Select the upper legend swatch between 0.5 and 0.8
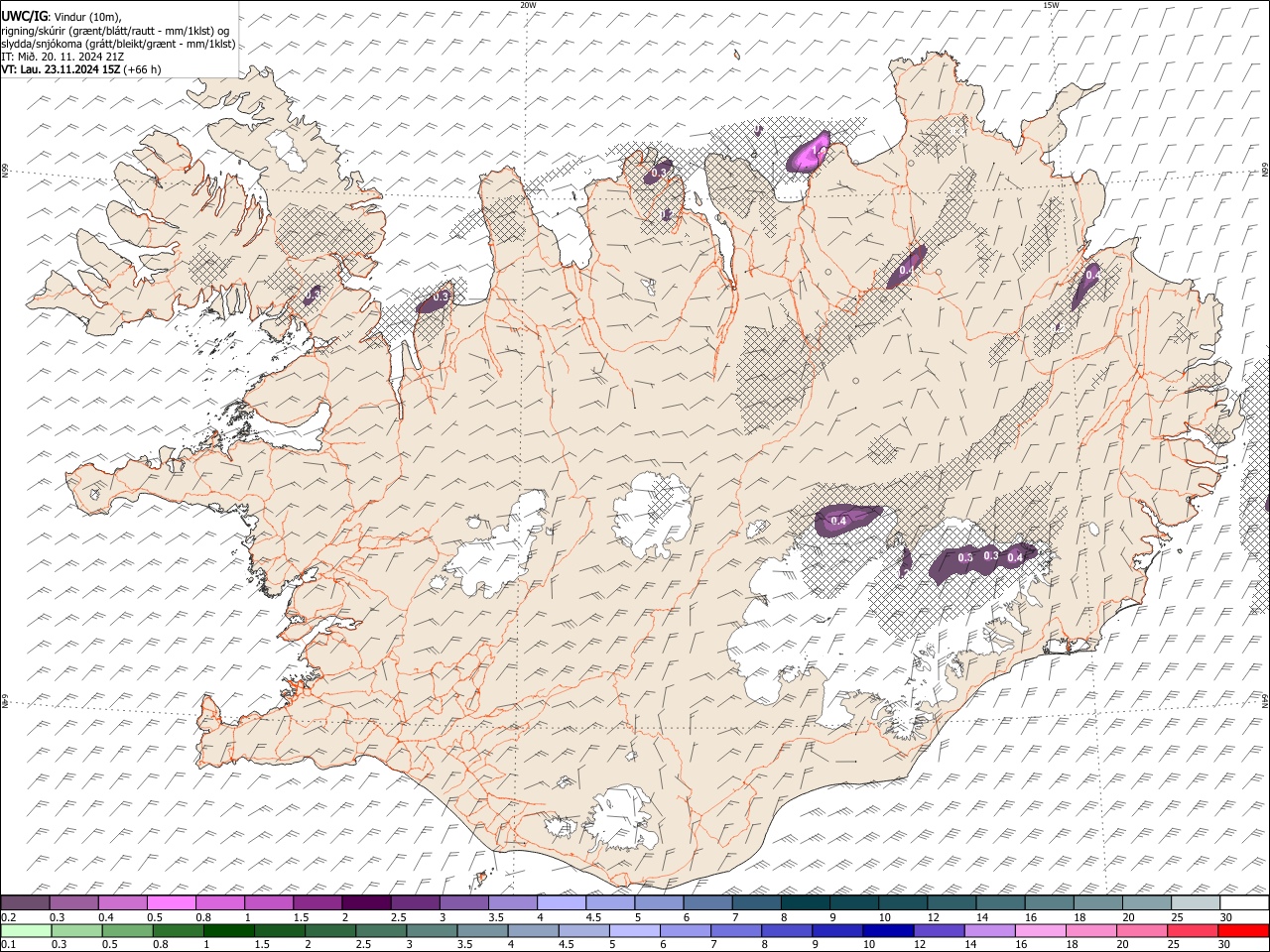This screenshot has height=952, width=1270. point(172,902)
